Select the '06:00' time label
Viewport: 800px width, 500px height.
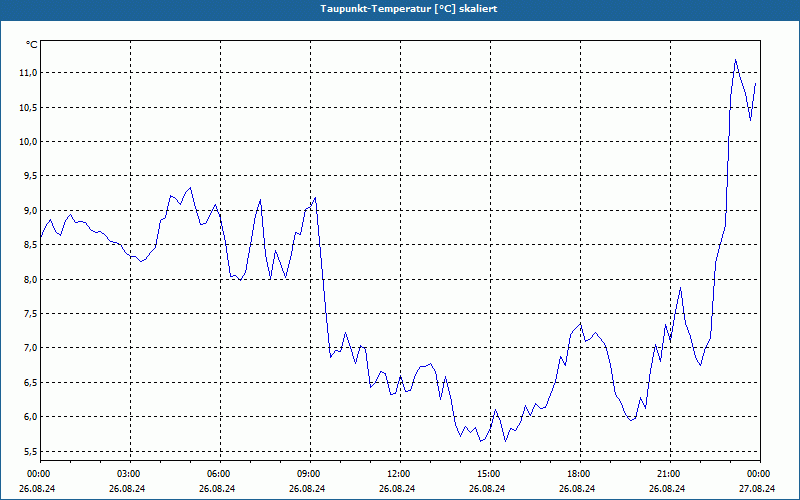tap(217, 474)
